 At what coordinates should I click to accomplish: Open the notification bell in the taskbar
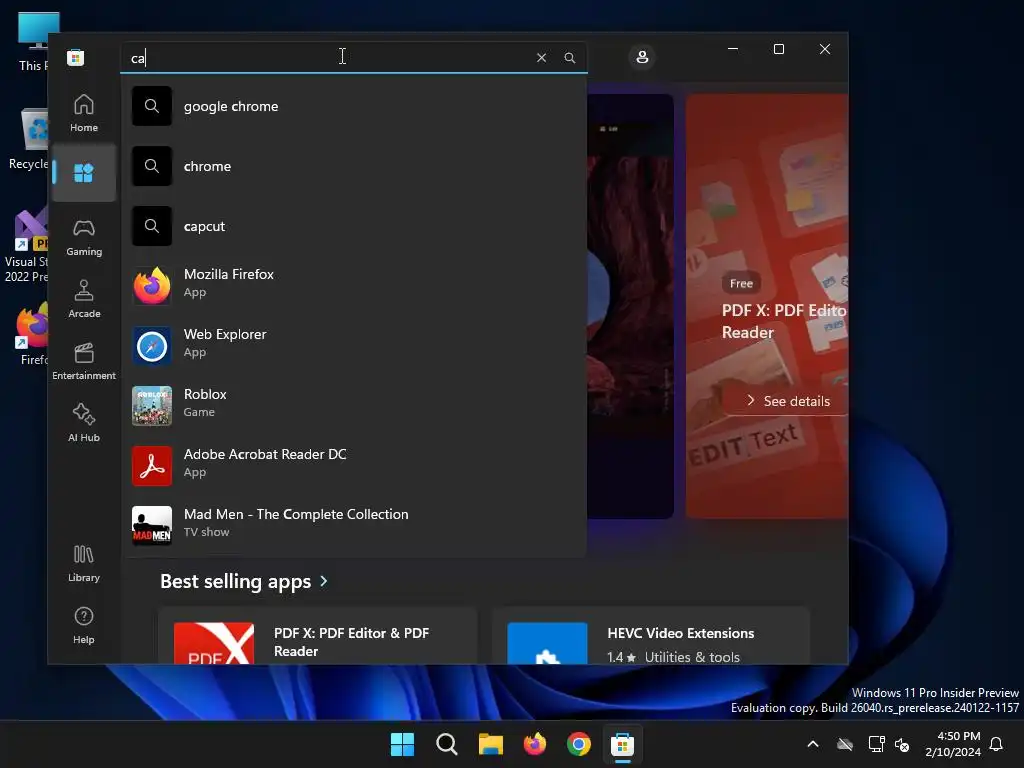[x=997, y=744]
